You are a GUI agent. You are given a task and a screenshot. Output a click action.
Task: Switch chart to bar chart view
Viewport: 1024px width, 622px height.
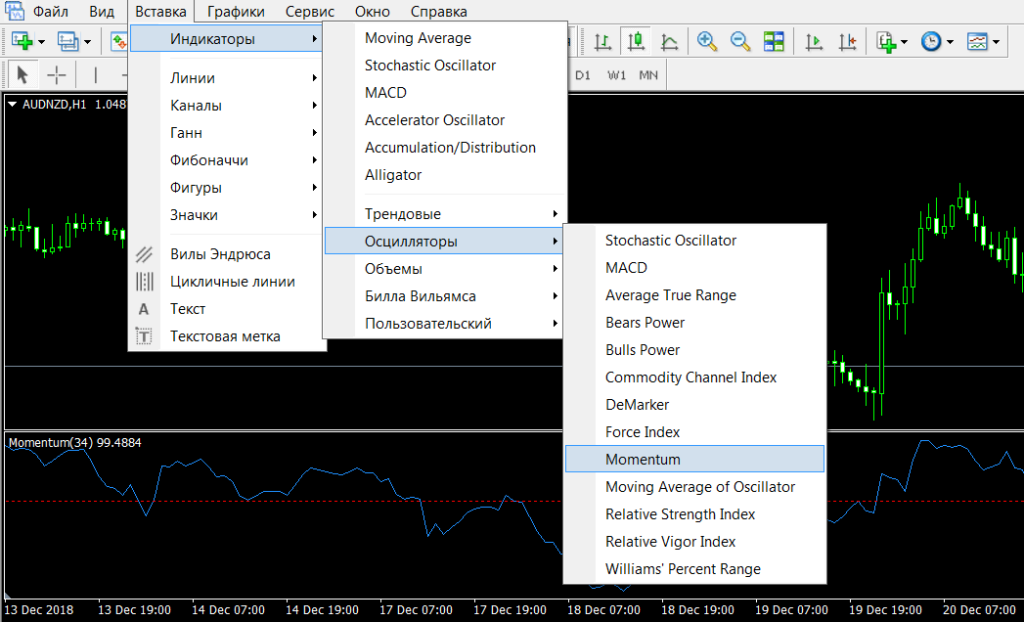tap(602, 42)
